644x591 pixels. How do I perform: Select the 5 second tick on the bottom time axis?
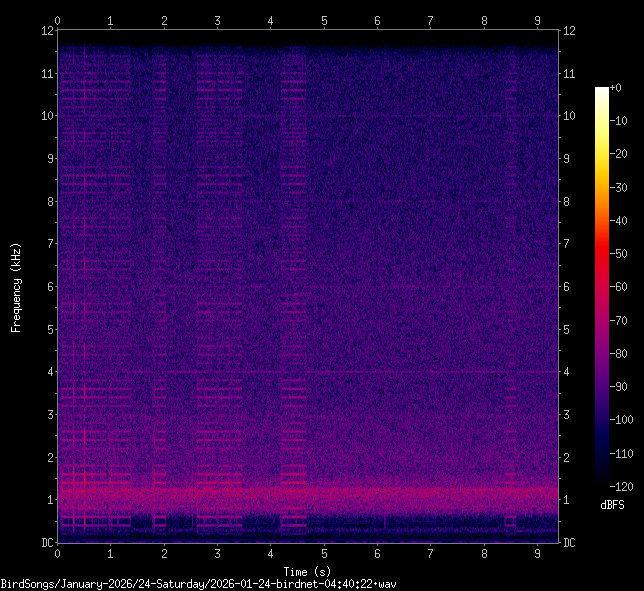324,553
